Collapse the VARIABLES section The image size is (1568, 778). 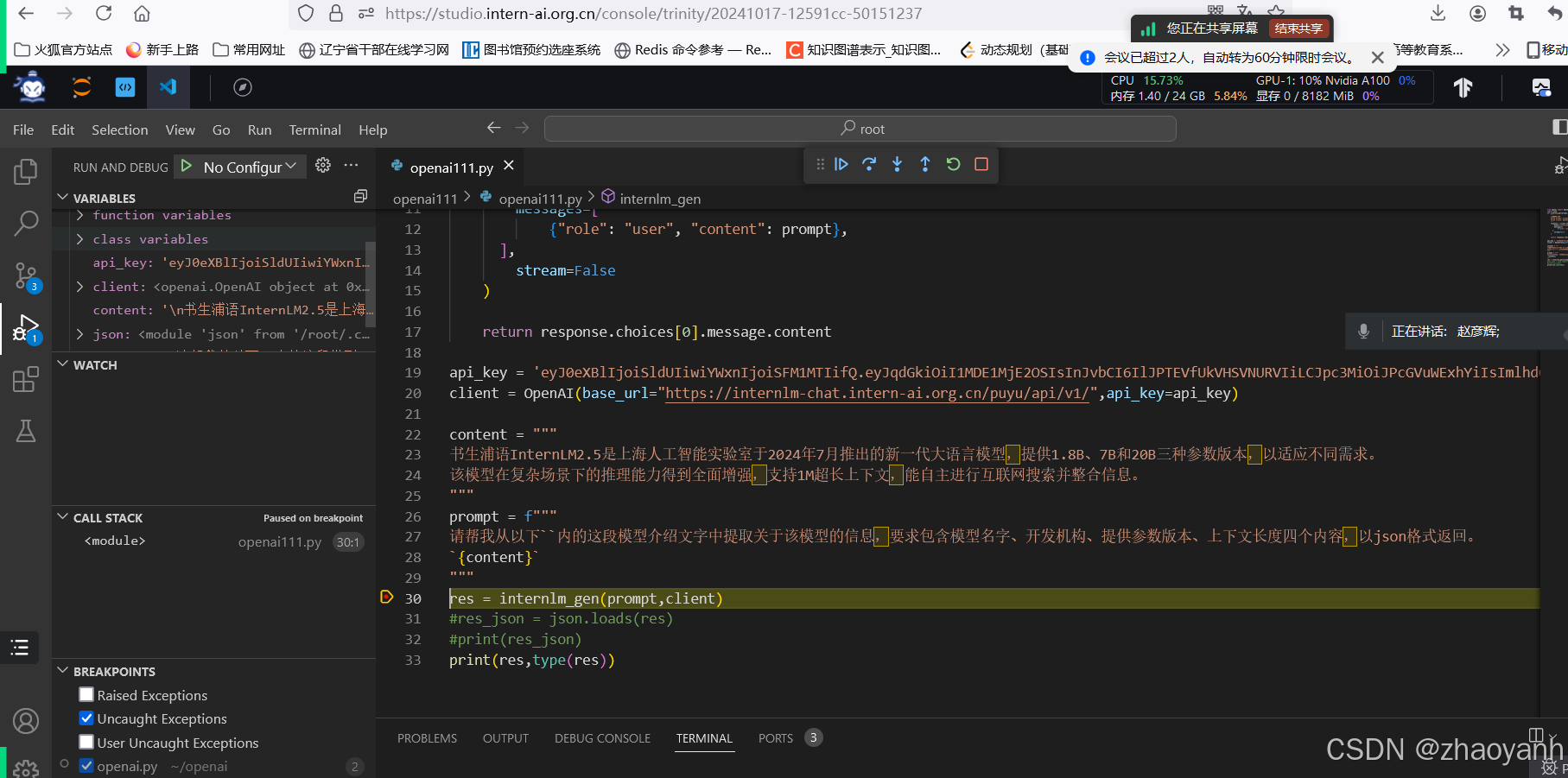tap(62, 197)
